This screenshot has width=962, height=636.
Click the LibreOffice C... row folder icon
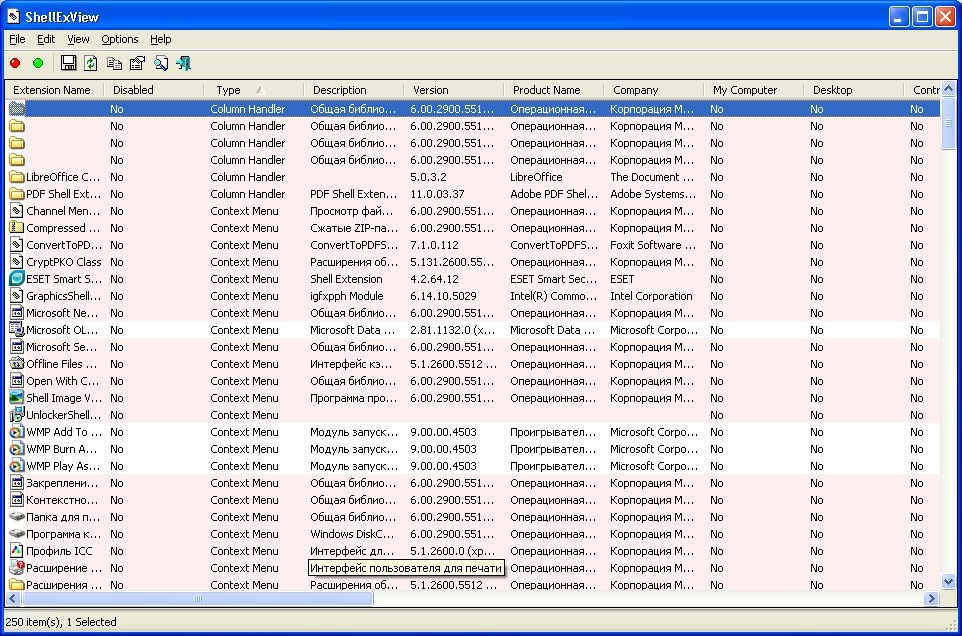[17, 177]
